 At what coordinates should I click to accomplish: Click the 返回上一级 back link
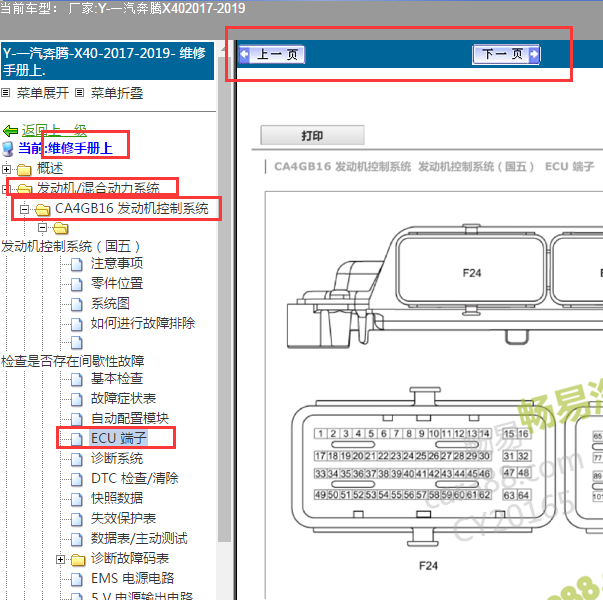[x=54, y=130]
